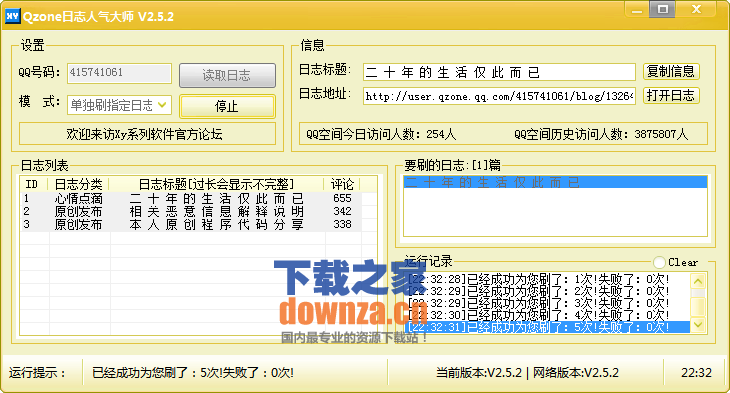Select highlighted entry in 要刷的日志 list

point(555,182)
